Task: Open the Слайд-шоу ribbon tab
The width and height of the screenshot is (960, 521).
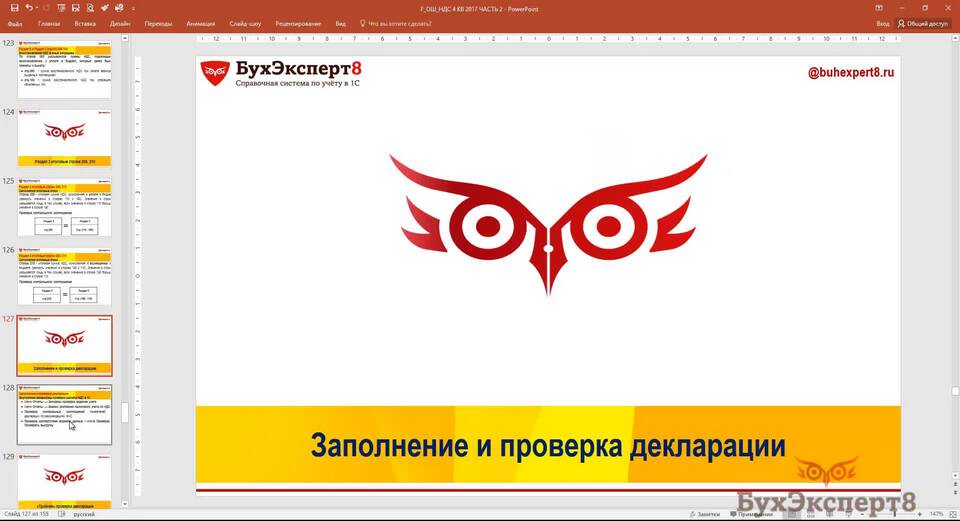Action: (x=245, y=24)
